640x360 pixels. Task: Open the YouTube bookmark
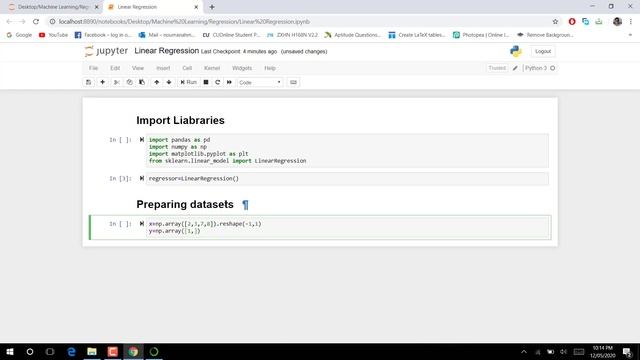point(53,35)
